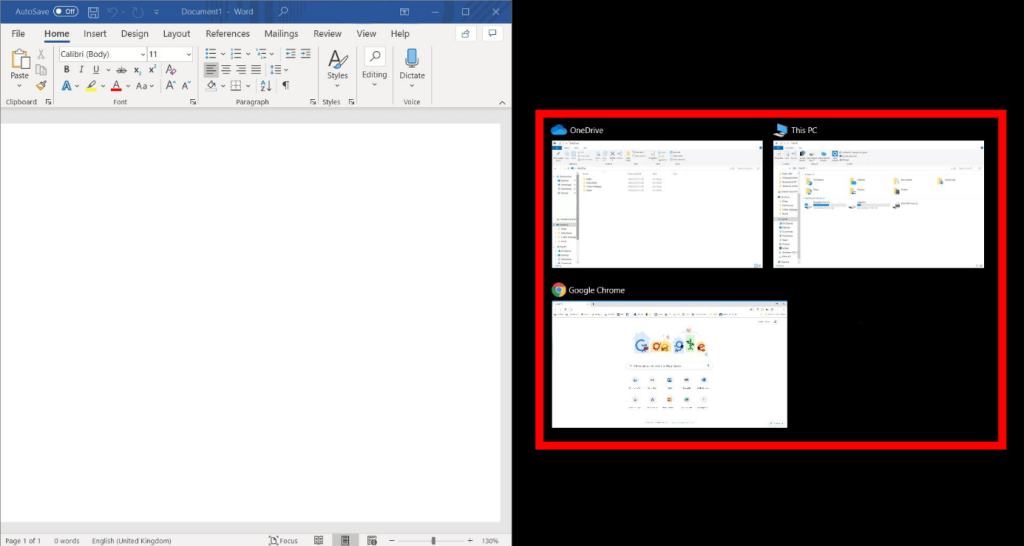Switch to the Design tab
The height and width of the screenshot is (546, 1024).
point(135,33)
